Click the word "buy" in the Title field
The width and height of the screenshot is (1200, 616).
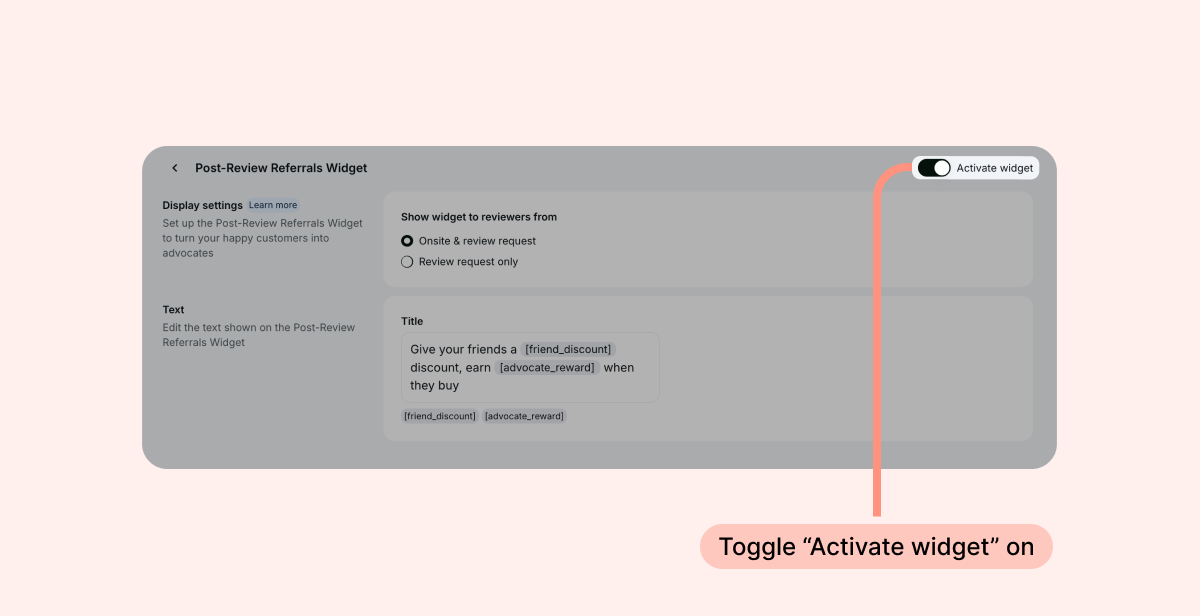pos(448,385)
